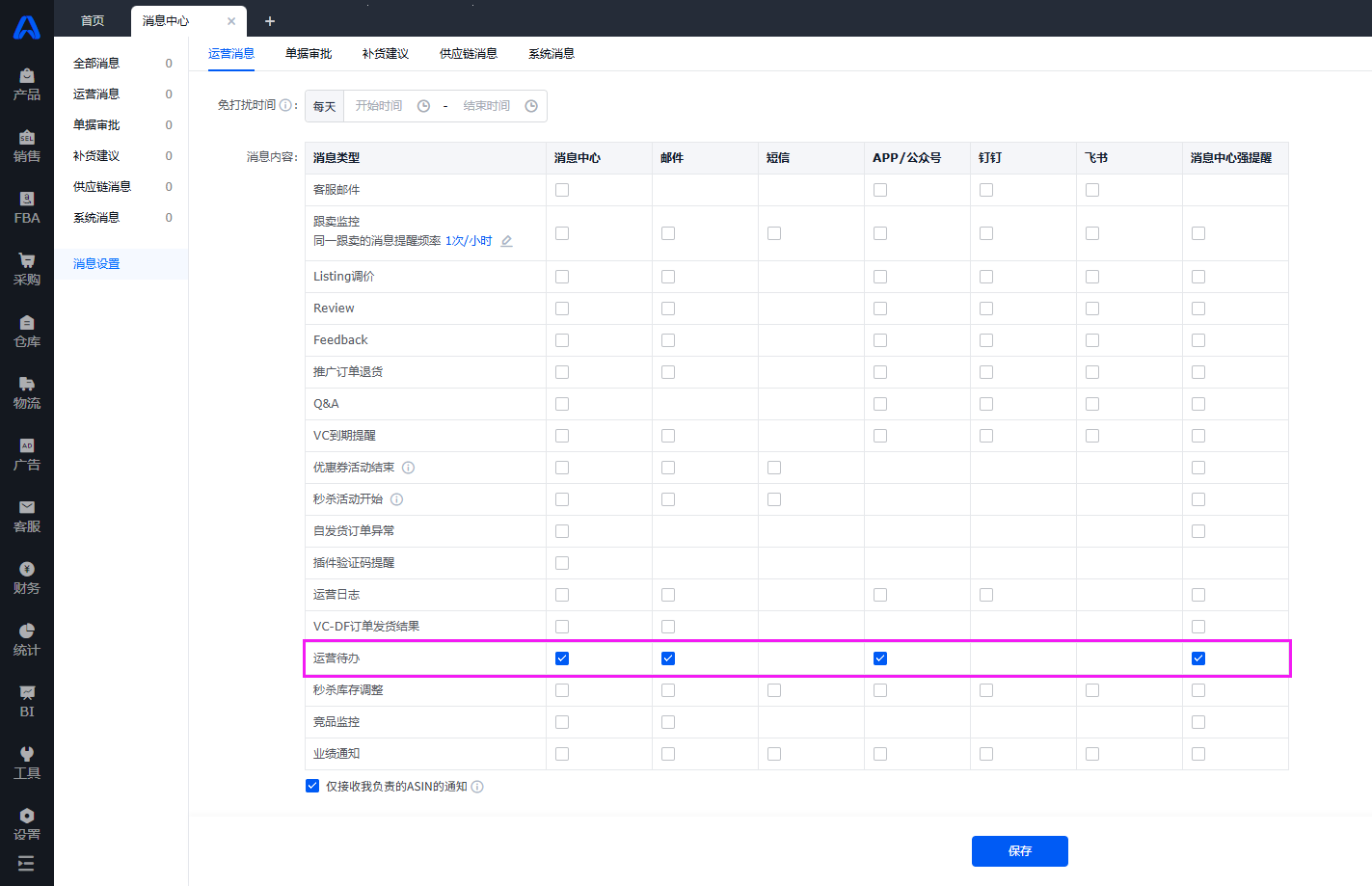1372x886 pixels.
Task: Uncheck 仅接收我负责的ASIN的通知 checkbox
Action: click(312, 786)
